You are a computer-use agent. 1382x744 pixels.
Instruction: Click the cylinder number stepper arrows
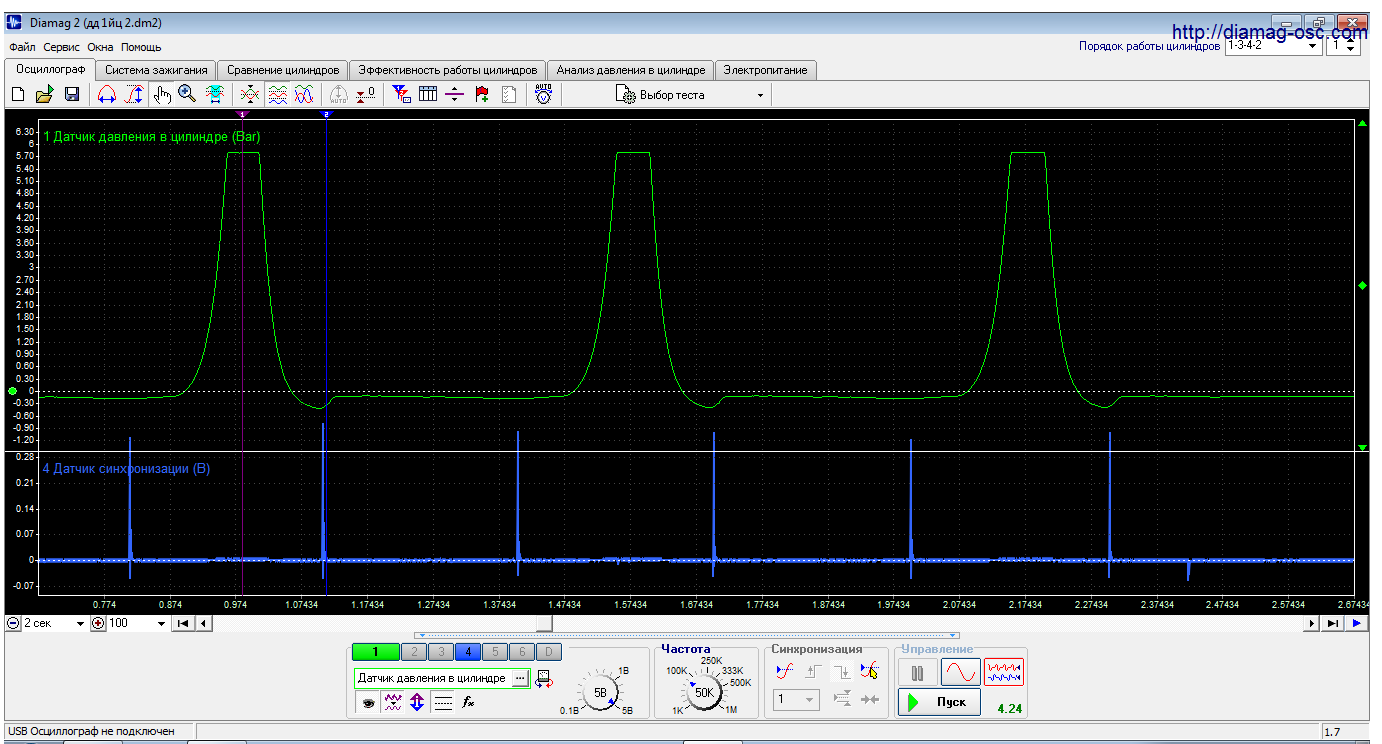1351,46
